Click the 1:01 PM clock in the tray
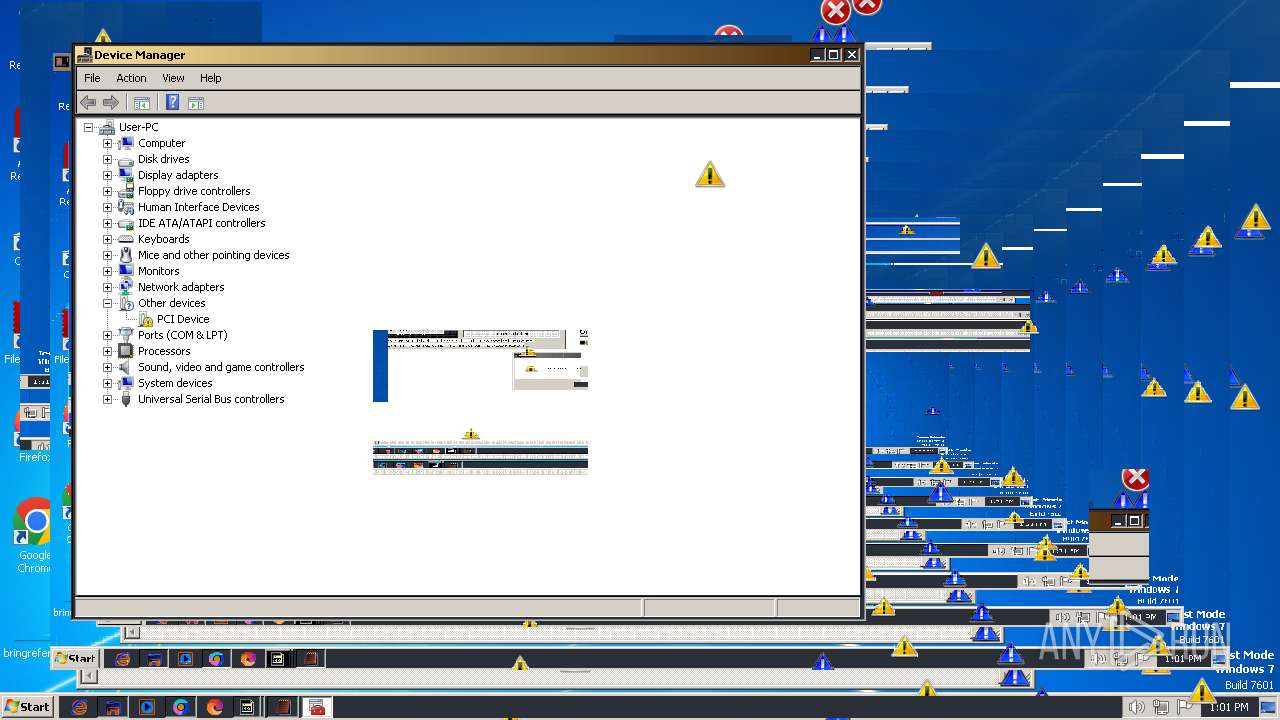1280x720 pixels. point(1229,707)
